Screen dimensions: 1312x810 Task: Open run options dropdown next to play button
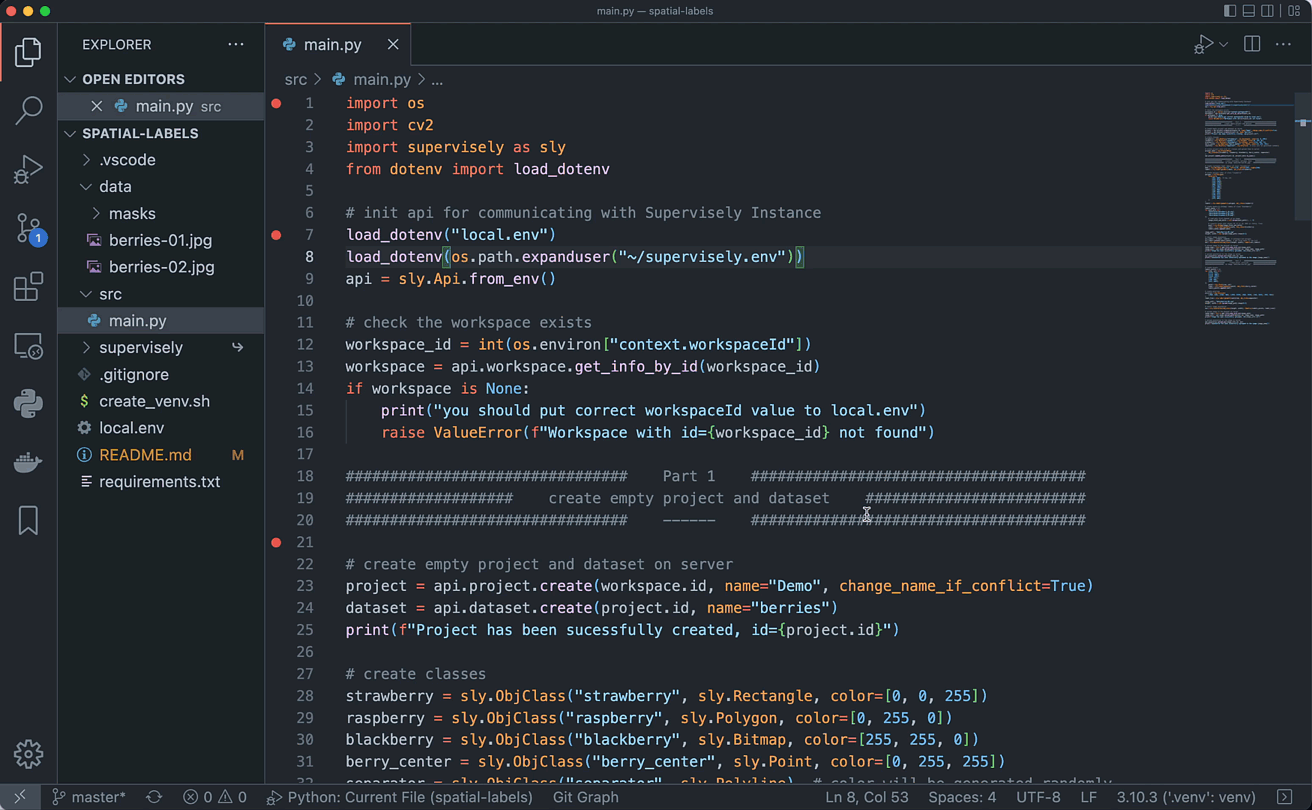click(x=1223, y=45)
